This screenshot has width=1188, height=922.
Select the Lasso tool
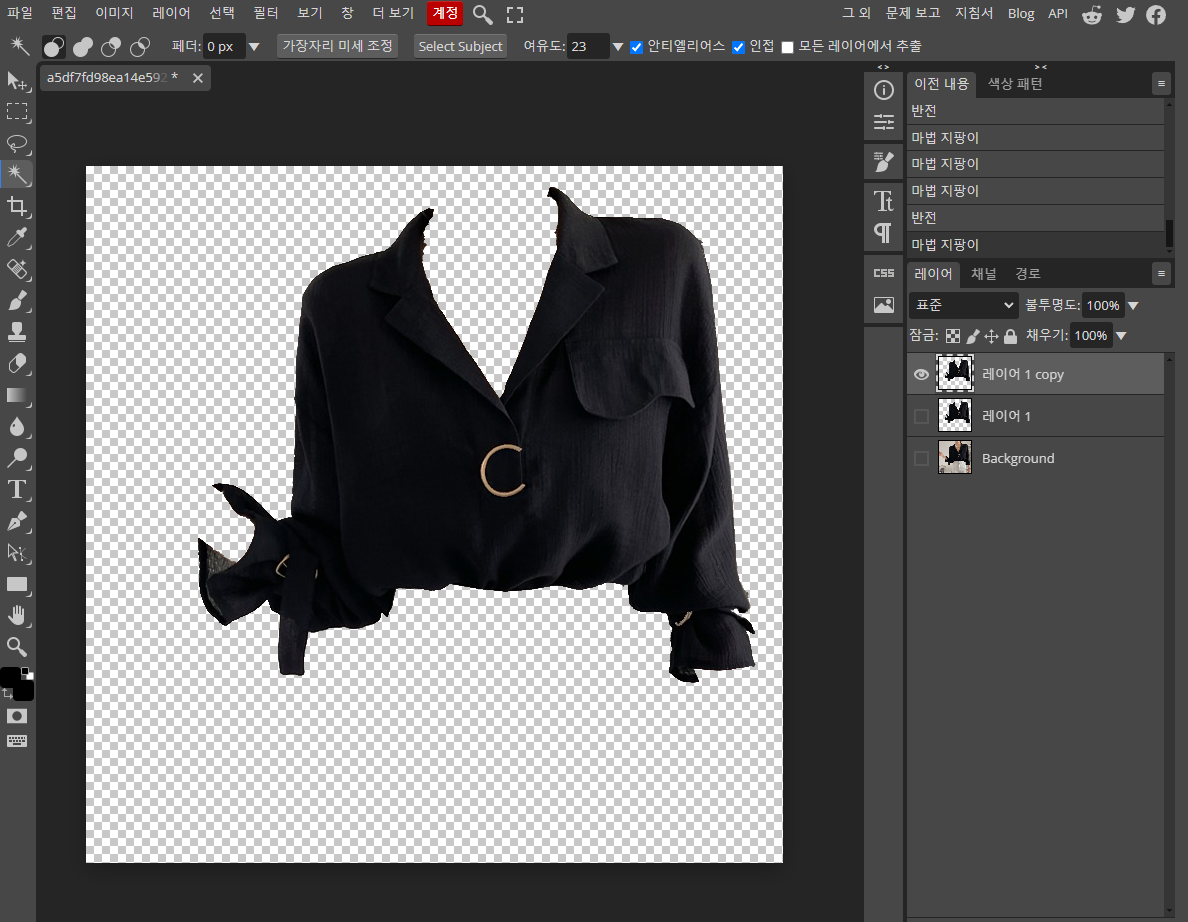pyautogui.click(x=17, y=143)
